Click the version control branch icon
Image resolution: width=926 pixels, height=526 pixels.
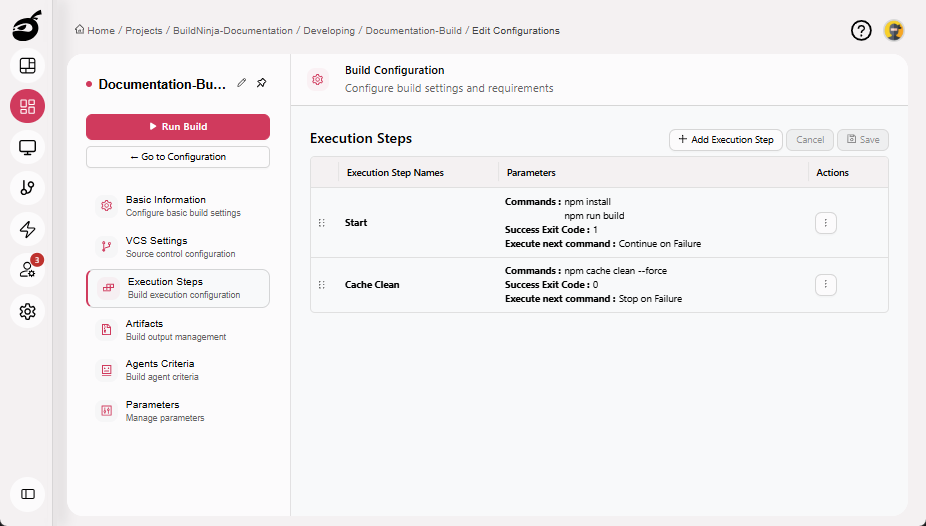pyautogui.click(x=27, y=188)
